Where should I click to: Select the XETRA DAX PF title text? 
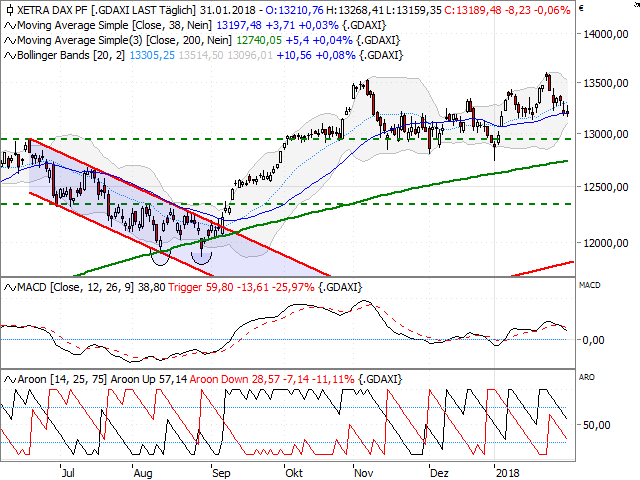(x=52, y=10)
